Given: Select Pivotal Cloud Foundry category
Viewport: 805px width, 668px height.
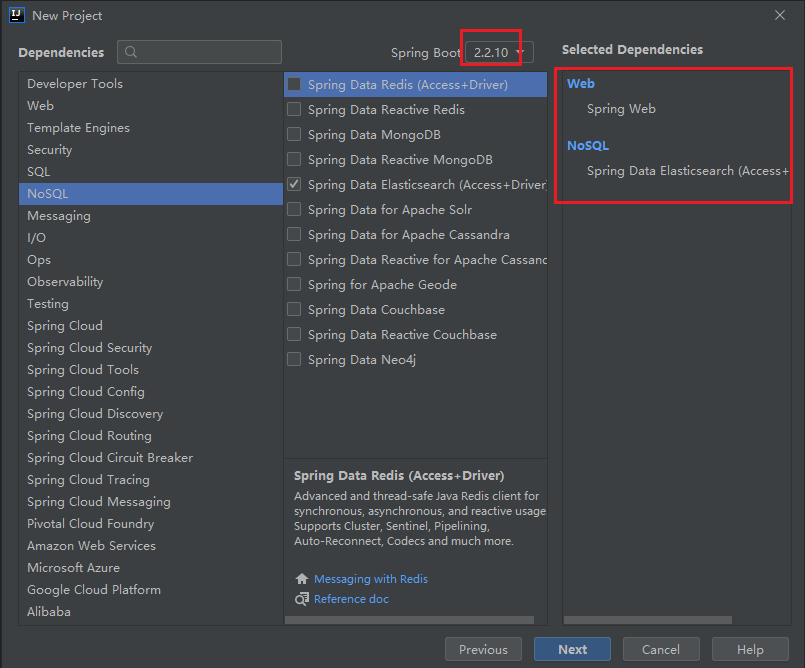Looking at the screenshot, I should [x=151, y=524].
